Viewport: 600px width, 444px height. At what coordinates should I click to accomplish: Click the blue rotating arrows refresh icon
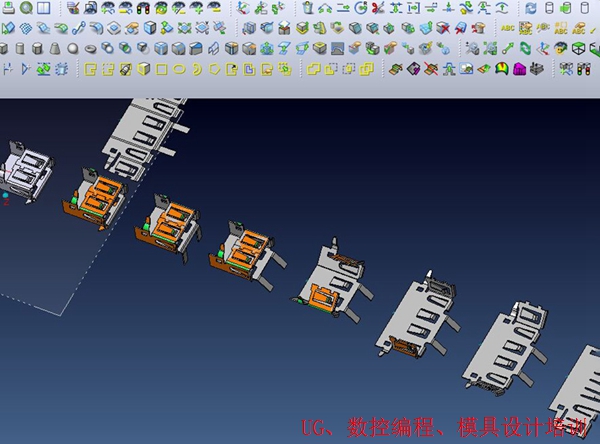coord(531,8)
